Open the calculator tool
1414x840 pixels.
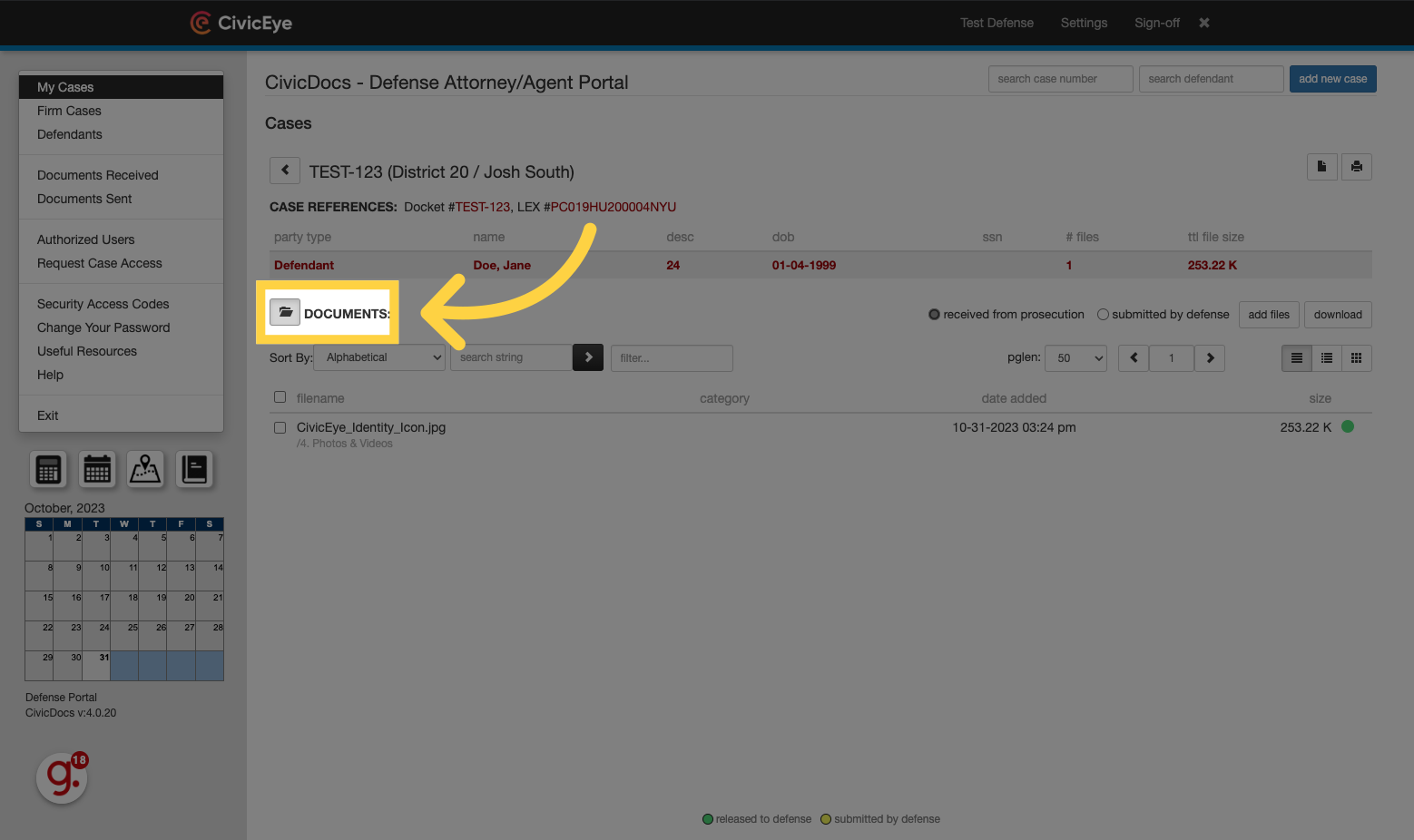48,469
